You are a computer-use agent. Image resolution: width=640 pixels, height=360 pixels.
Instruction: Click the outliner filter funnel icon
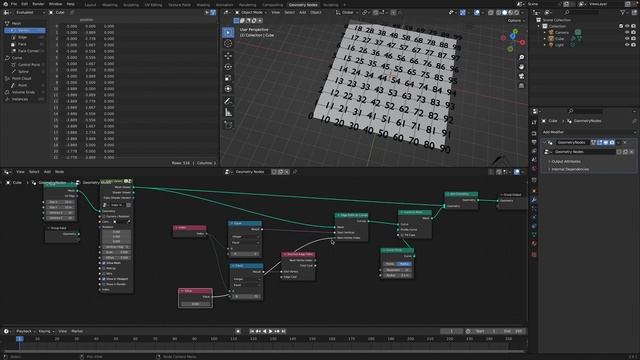(622, 13)
